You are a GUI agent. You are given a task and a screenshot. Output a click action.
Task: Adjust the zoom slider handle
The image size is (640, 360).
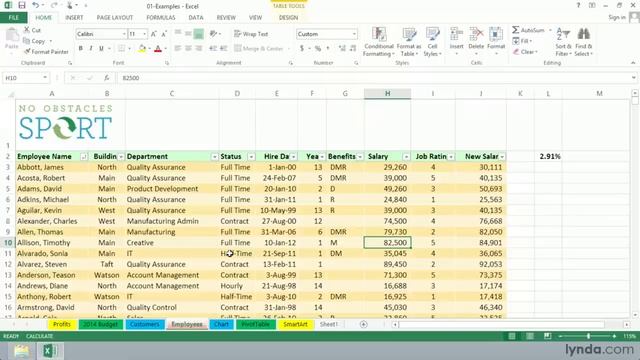pyautogui.click(x=588, y=336)
